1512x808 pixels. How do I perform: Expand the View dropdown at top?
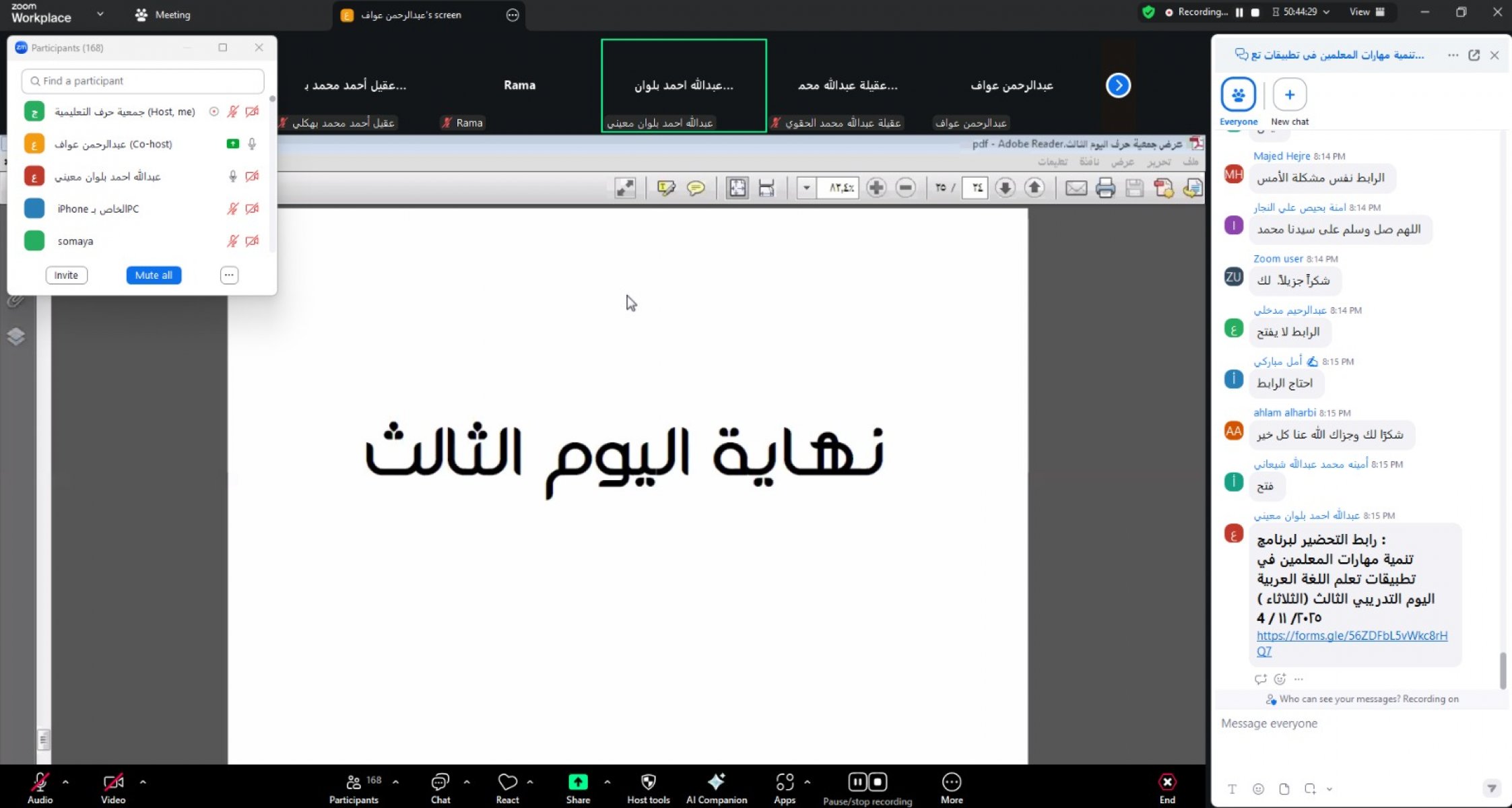(1367, 12)
